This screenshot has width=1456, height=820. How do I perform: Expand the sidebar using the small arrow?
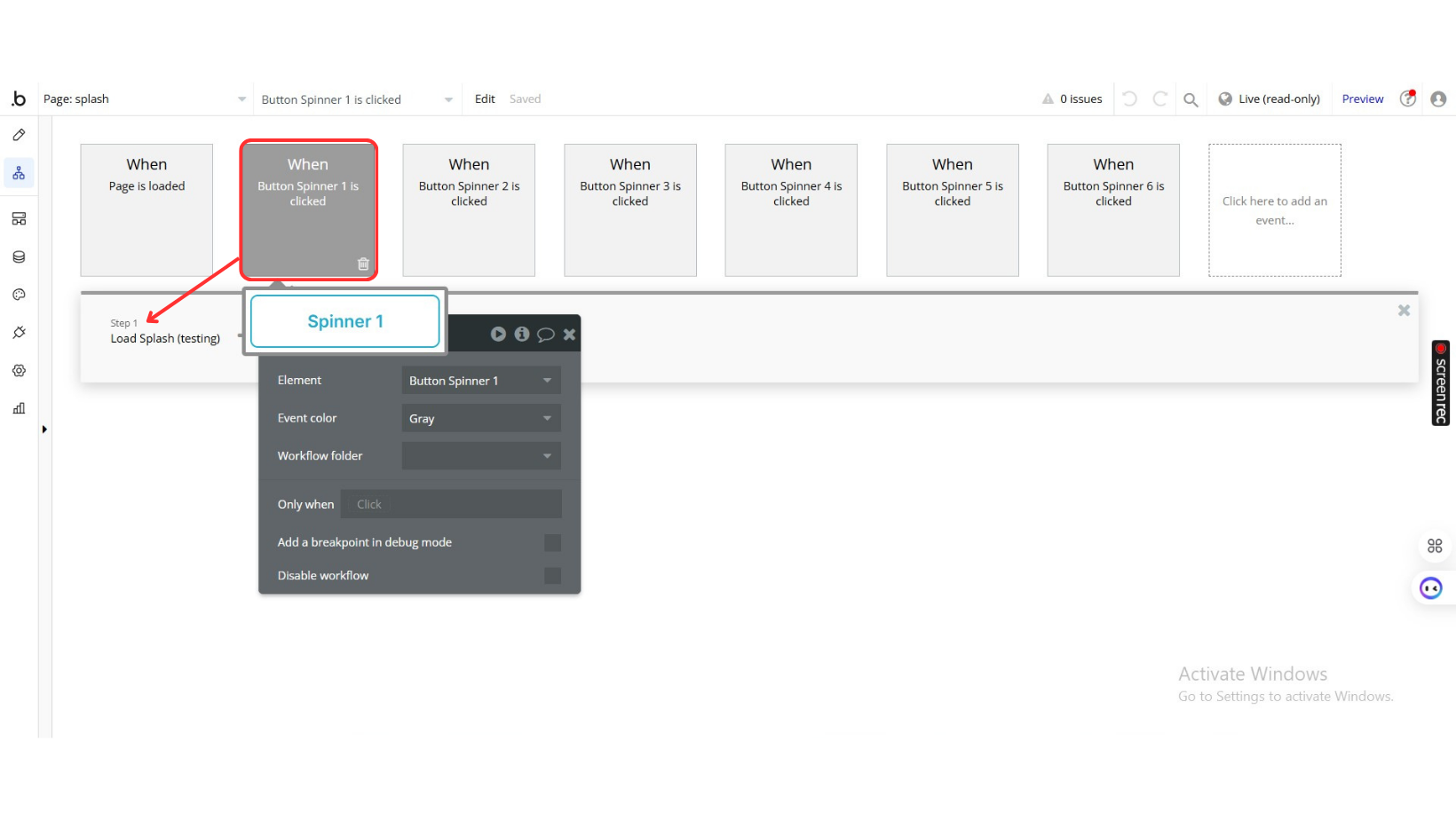pos(44,430)
